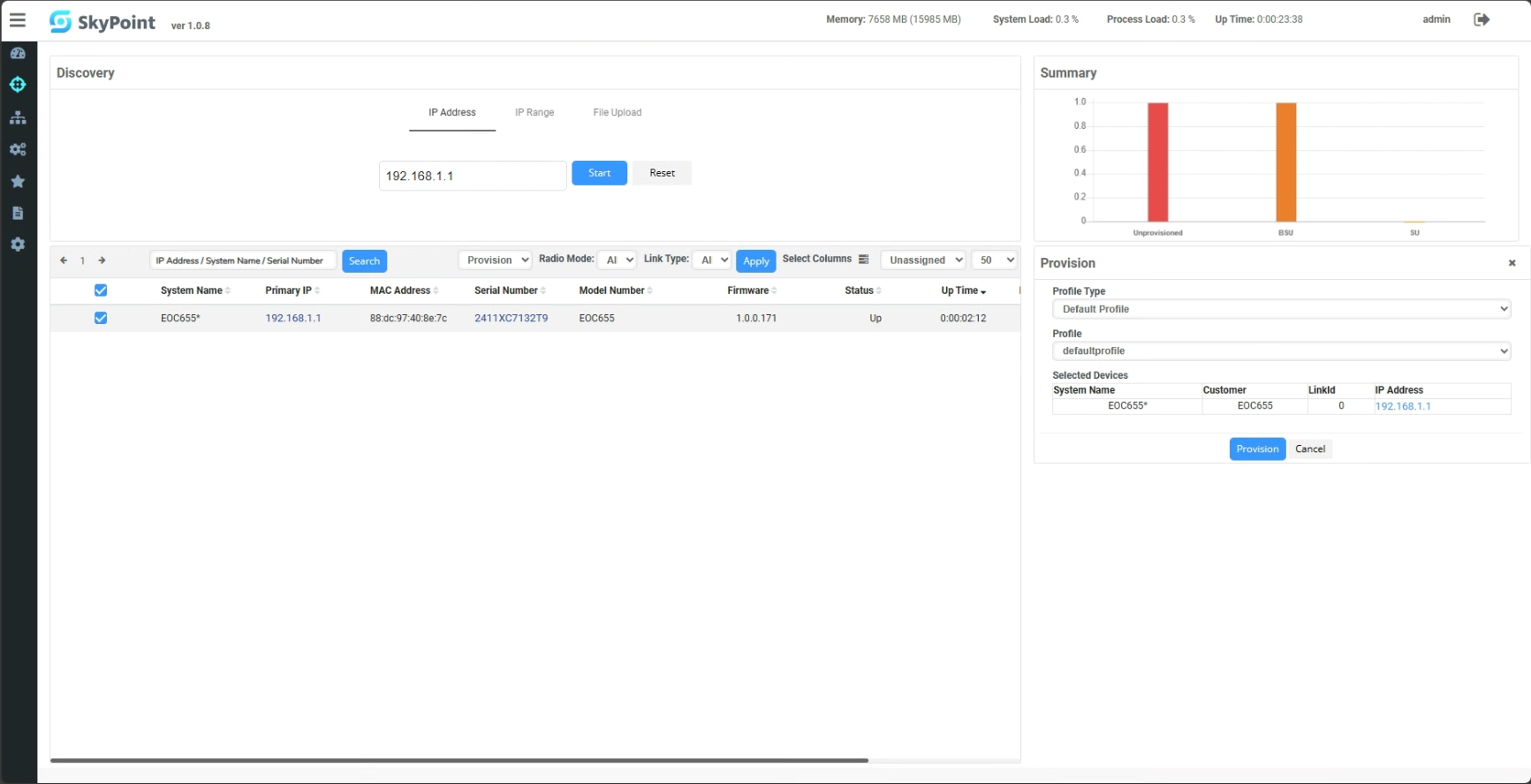
Task: Open the network topology sidebar icon
Action: (18, 117)
